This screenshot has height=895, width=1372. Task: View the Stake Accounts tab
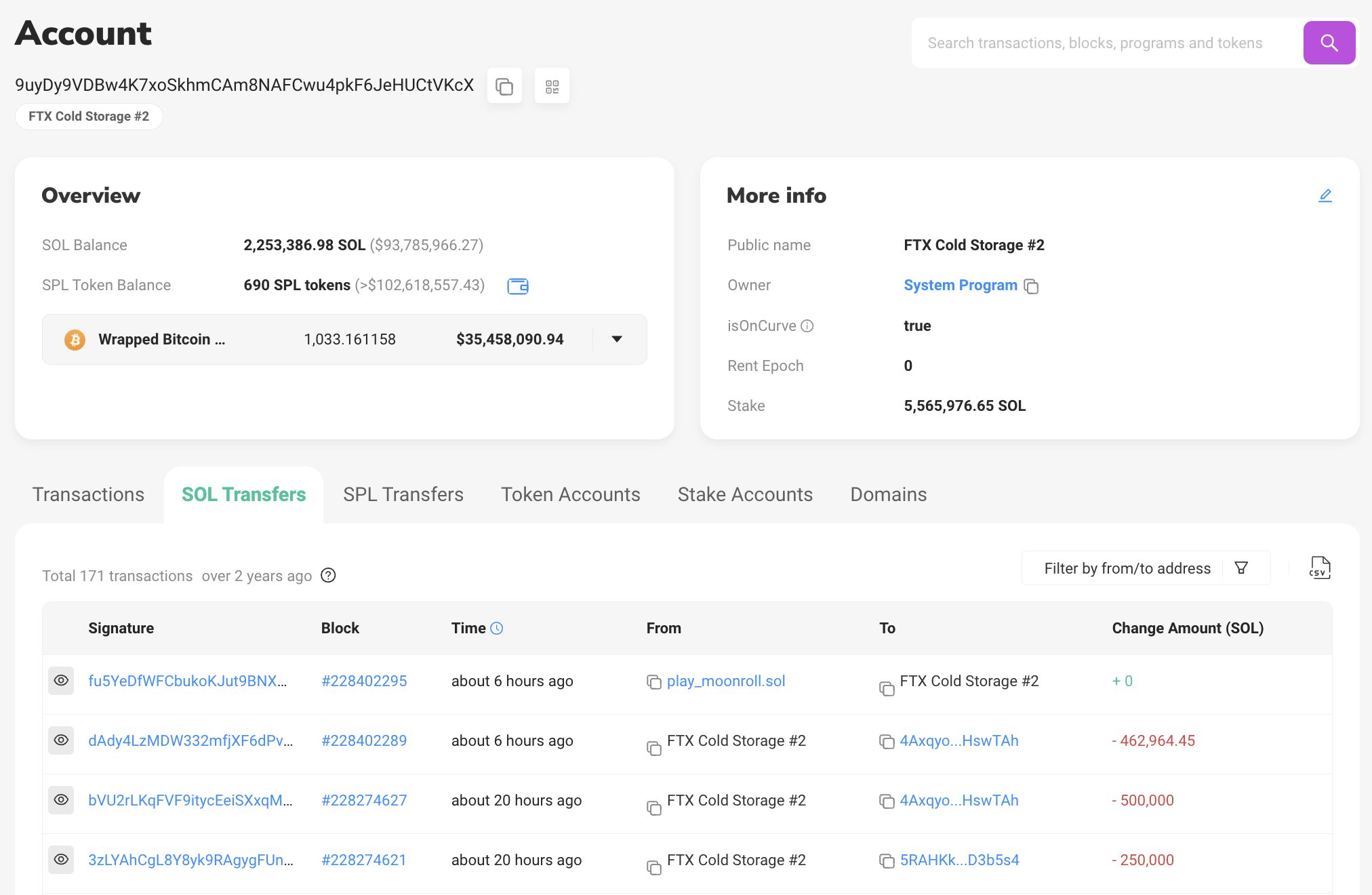(745, 494)
